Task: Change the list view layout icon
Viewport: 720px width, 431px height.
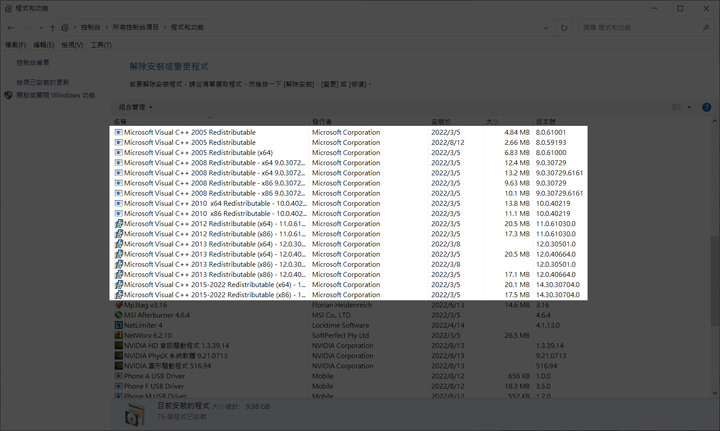Action: (676, 107)
